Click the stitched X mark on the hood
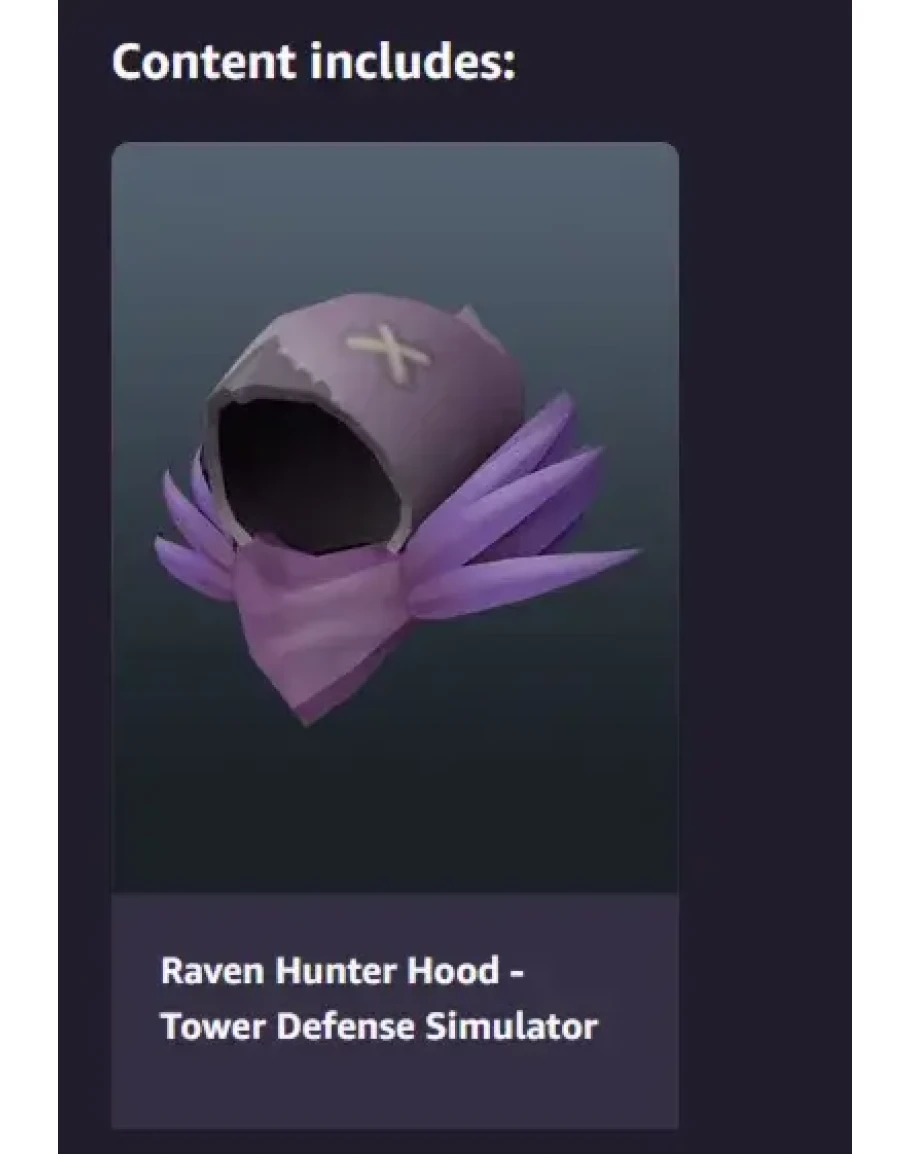 [x=387, y=351]
